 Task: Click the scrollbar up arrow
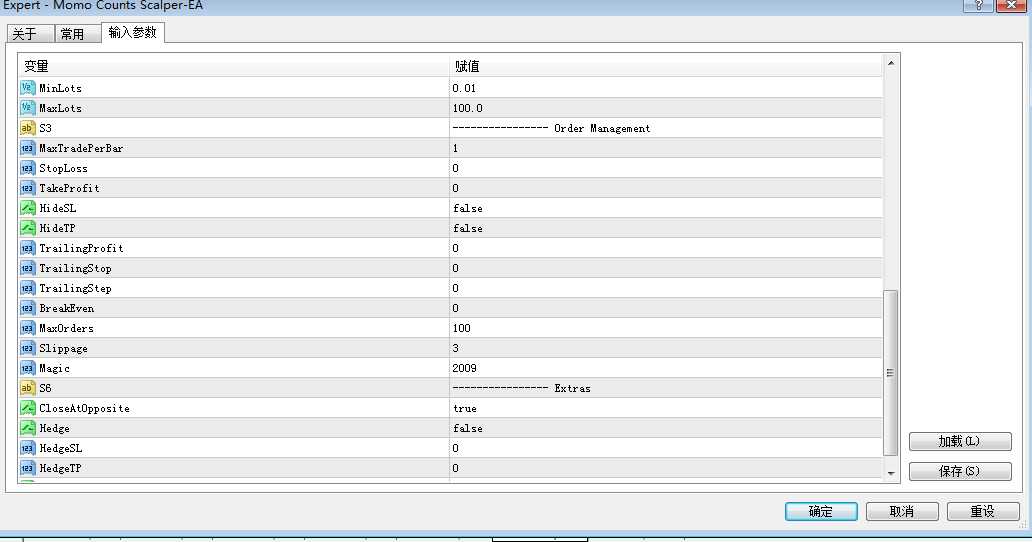890,63
